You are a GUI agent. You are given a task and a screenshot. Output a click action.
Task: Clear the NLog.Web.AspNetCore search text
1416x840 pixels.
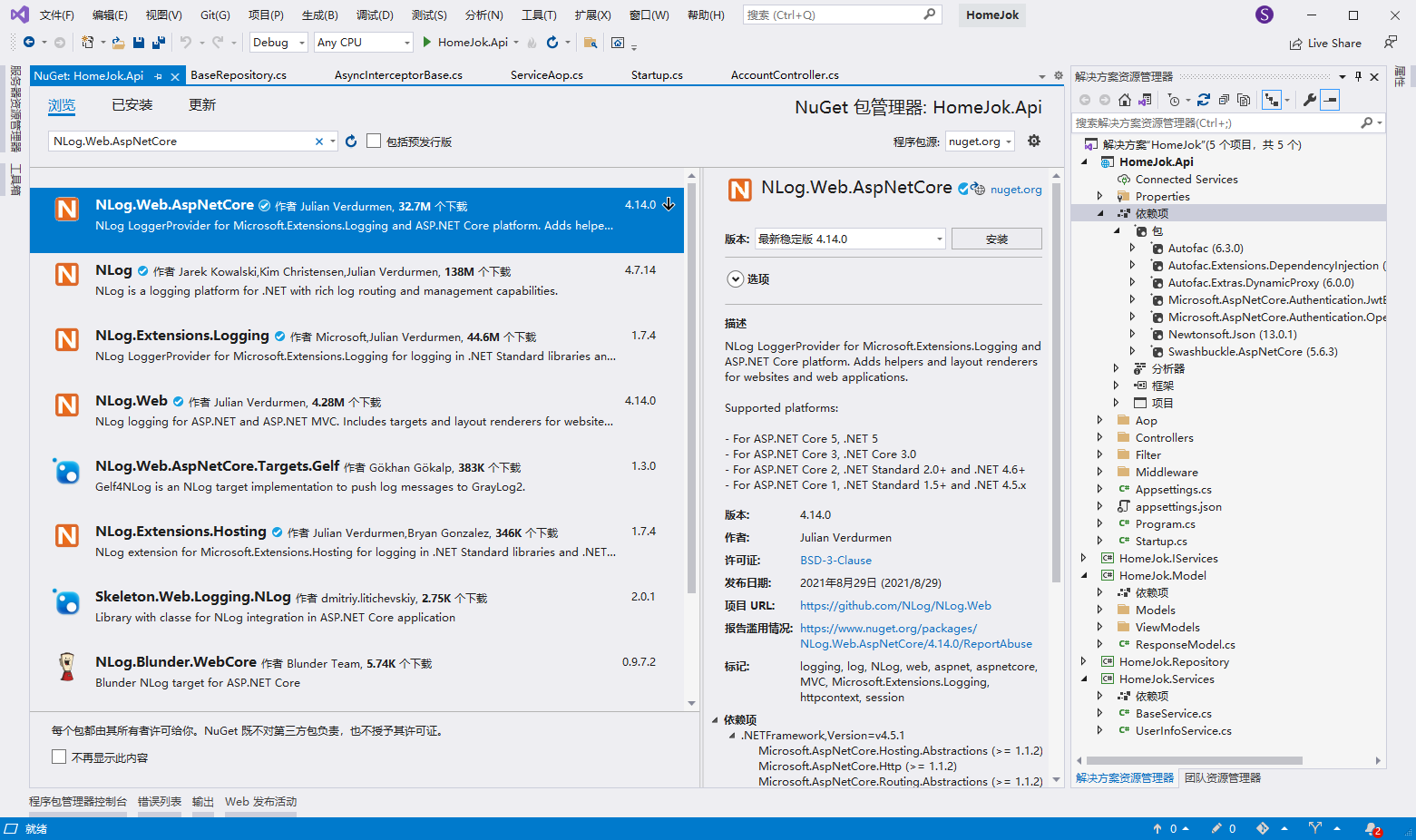(x=319, y=142)
